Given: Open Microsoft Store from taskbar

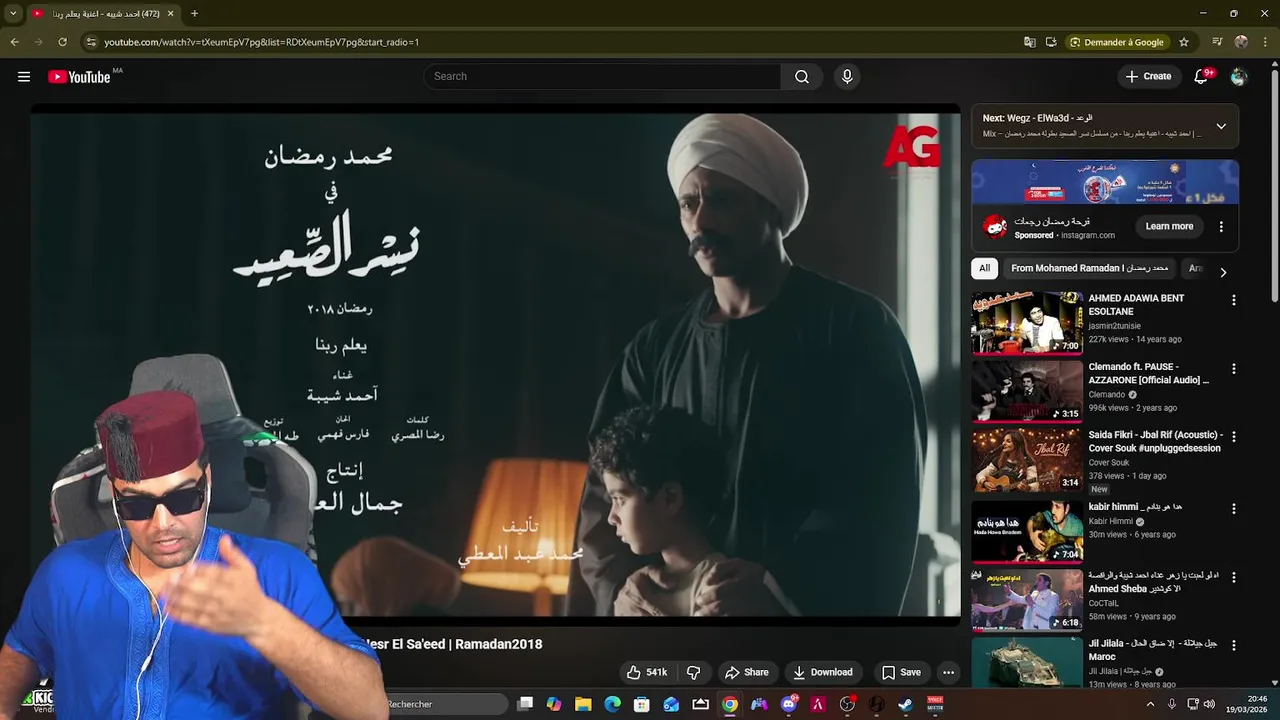Looking at the screenshot, I should coord(642,704).
